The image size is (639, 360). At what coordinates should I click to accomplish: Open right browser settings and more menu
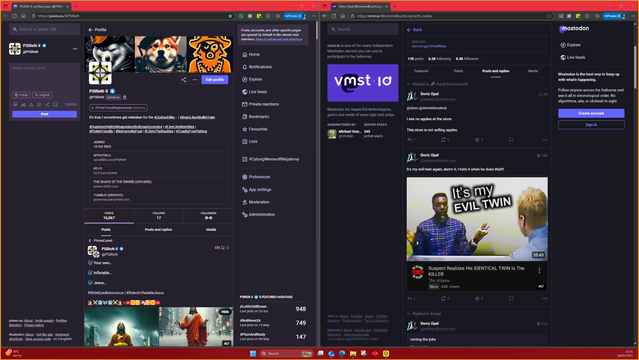pyautogui.click(x=633, y=16)
